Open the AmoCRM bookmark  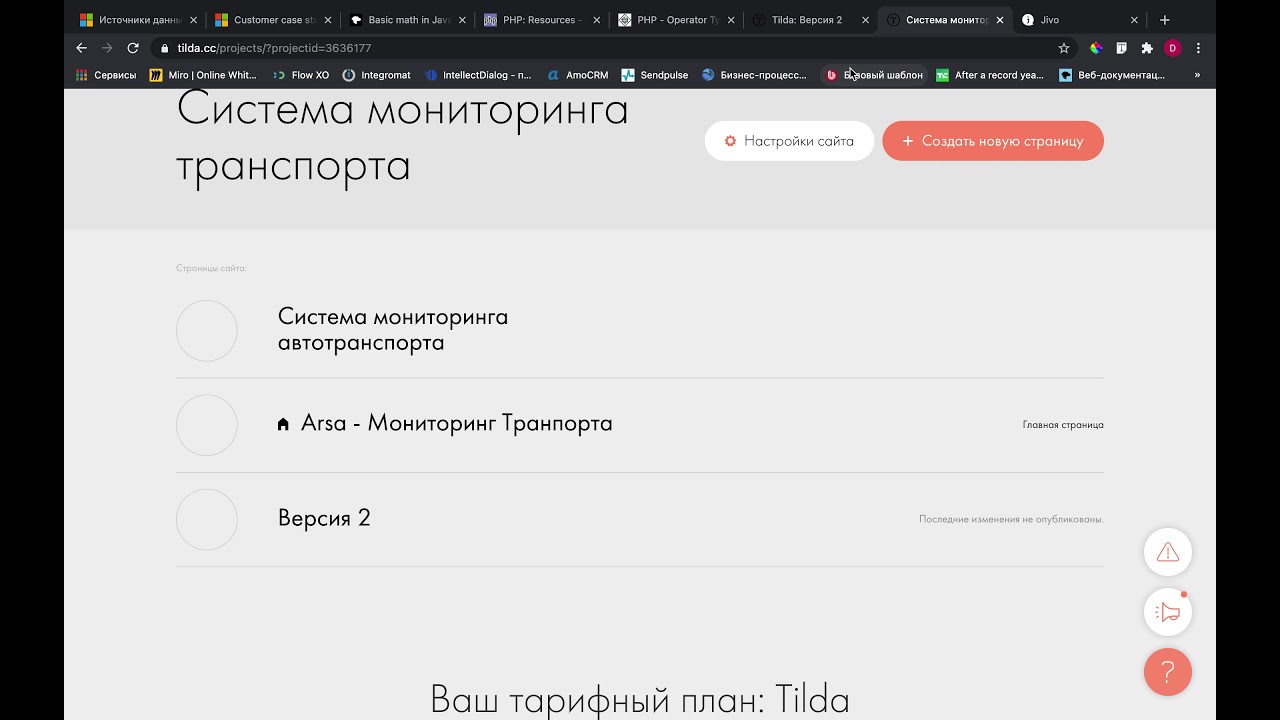click(x=577, y=75)
